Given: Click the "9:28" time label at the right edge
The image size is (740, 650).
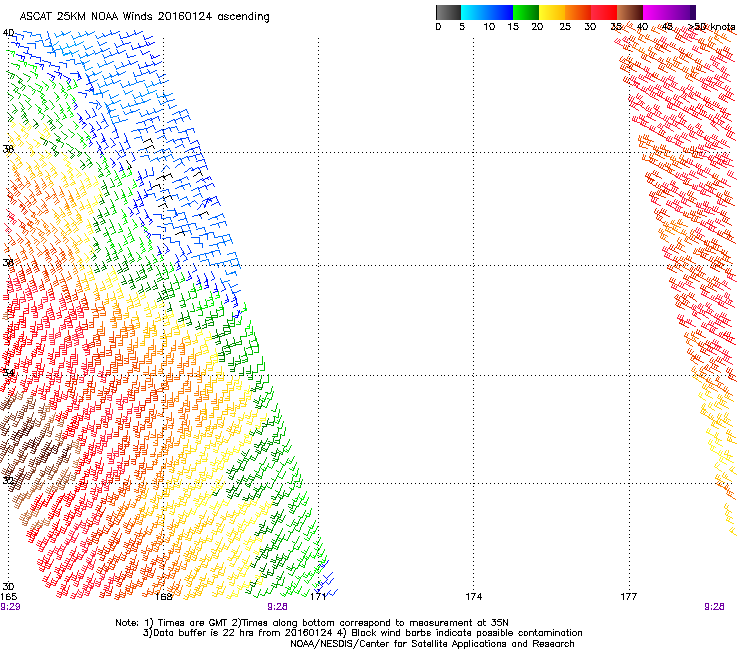Looking at the screenshot, I should pos(714,607).
